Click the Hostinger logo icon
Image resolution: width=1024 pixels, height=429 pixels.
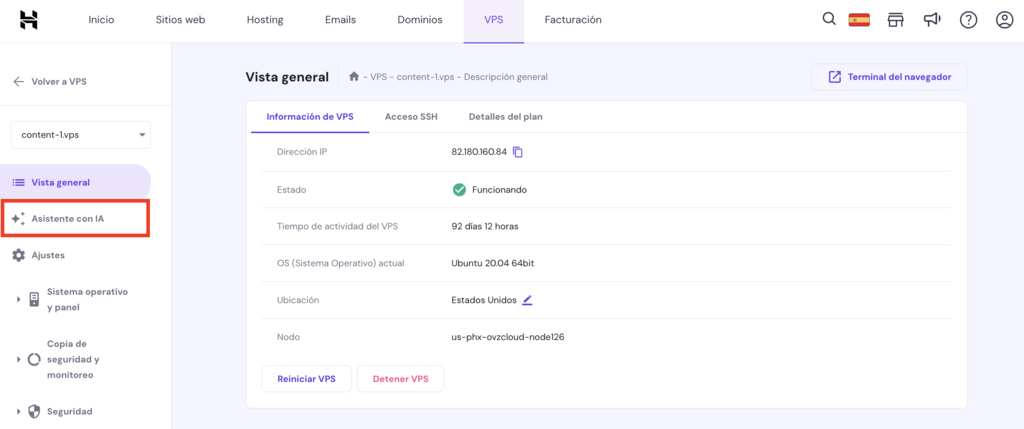[29, 20]
